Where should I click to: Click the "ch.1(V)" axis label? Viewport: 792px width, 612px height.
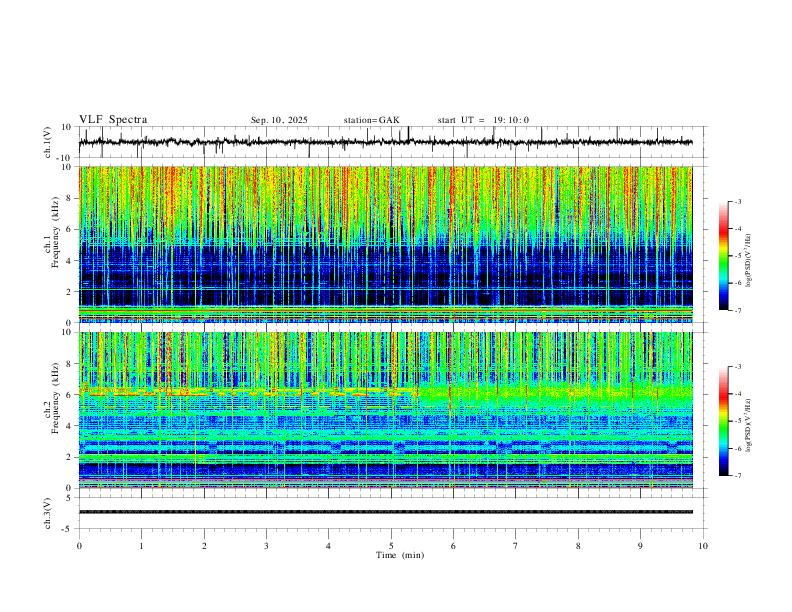pyautogui.click(x=48, y=142)
